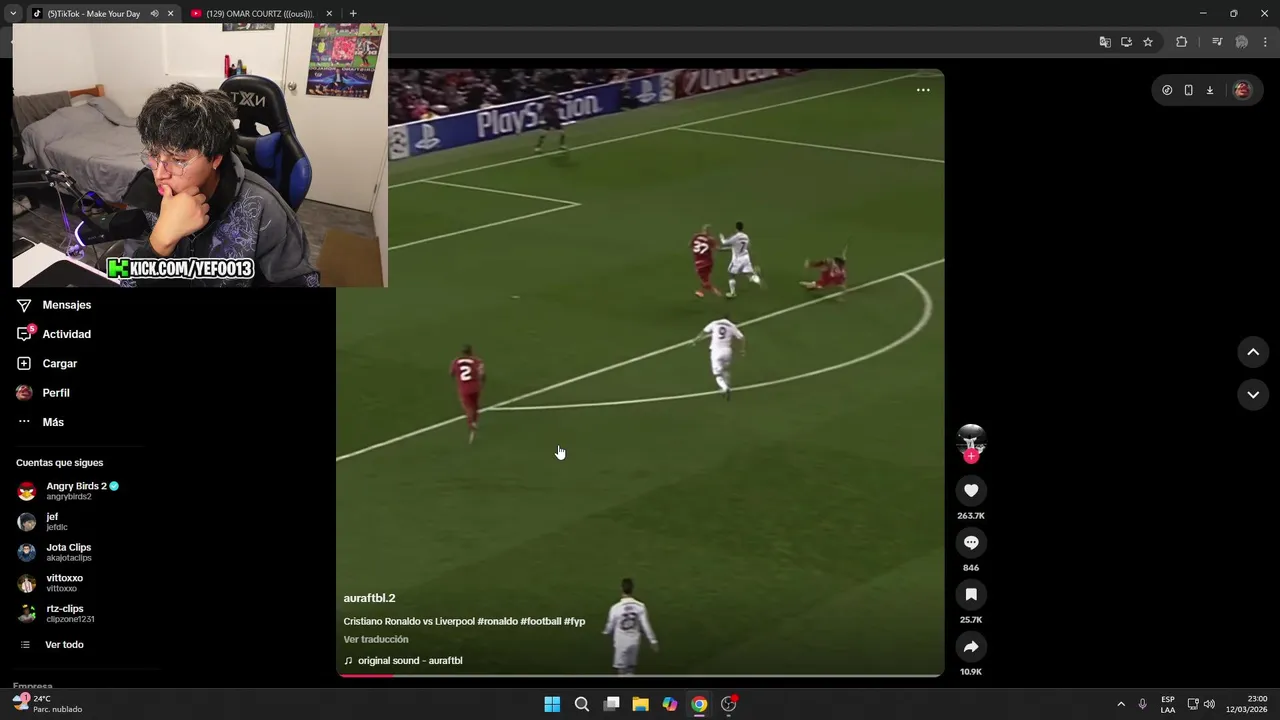This screenshot has height=720, width=1280.
Task: Open Chrome Extensions puzzle icon
Action: [1182, 42]
